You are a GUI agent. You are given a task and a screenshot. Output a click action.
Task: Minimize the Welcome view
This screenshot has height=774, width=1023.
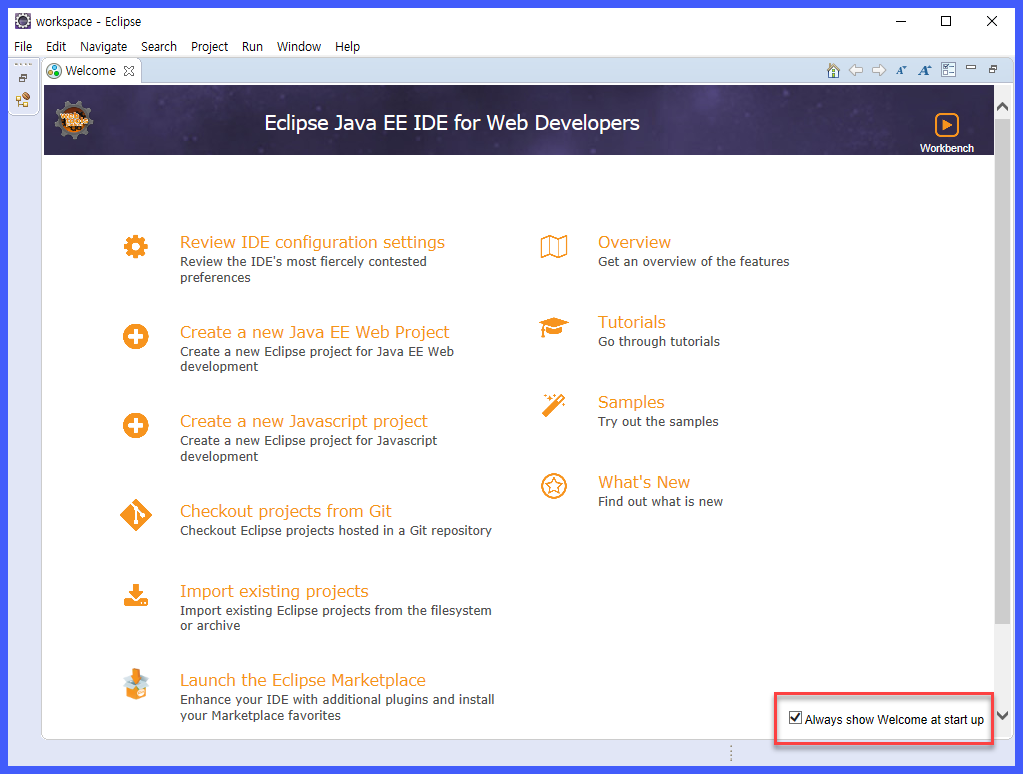tap(971, 68)
